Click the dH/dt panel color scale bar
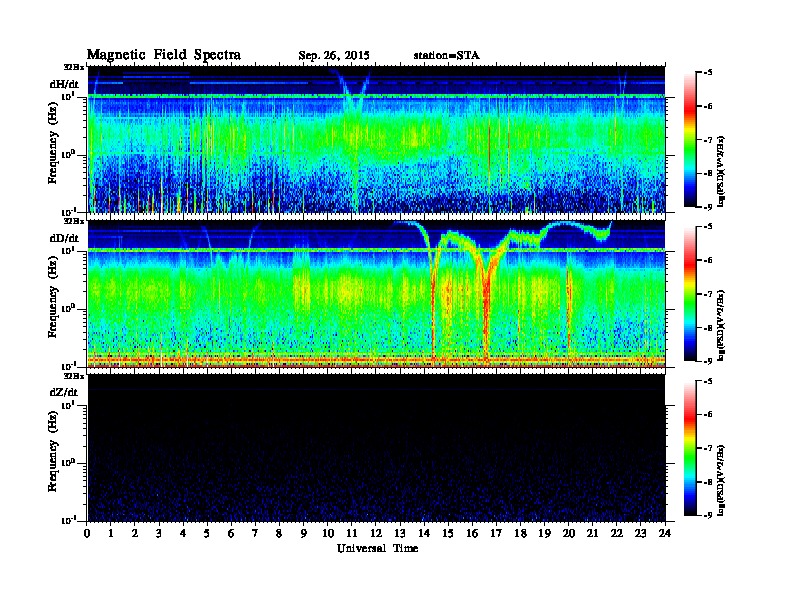792x612 pixels. pos(689,140)
